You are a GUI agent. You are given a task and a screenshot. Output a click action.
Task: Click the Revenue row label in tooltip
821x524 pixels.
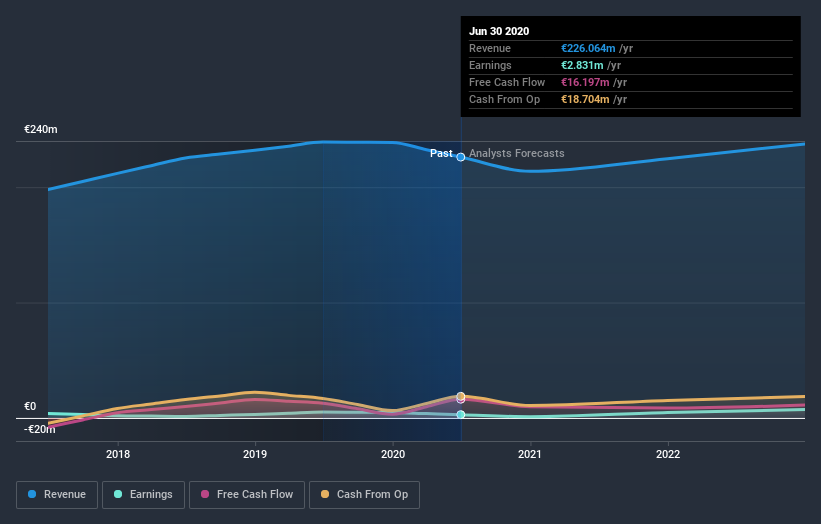[490, 48]
